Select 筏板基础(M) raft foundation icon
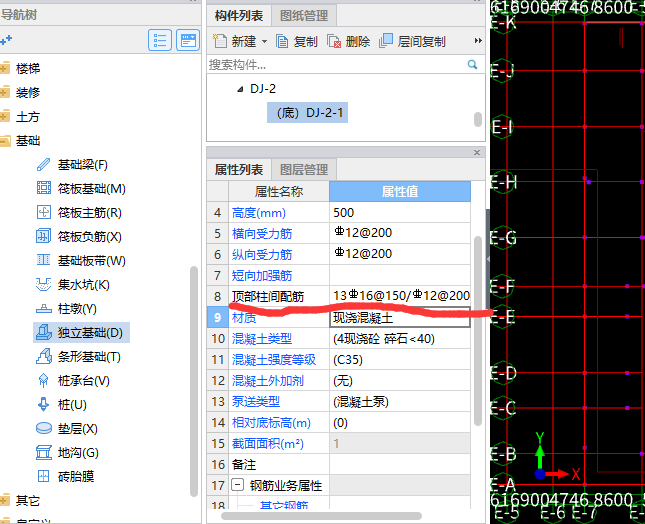This screenshot has width=645, height=524. coord(43,189)
